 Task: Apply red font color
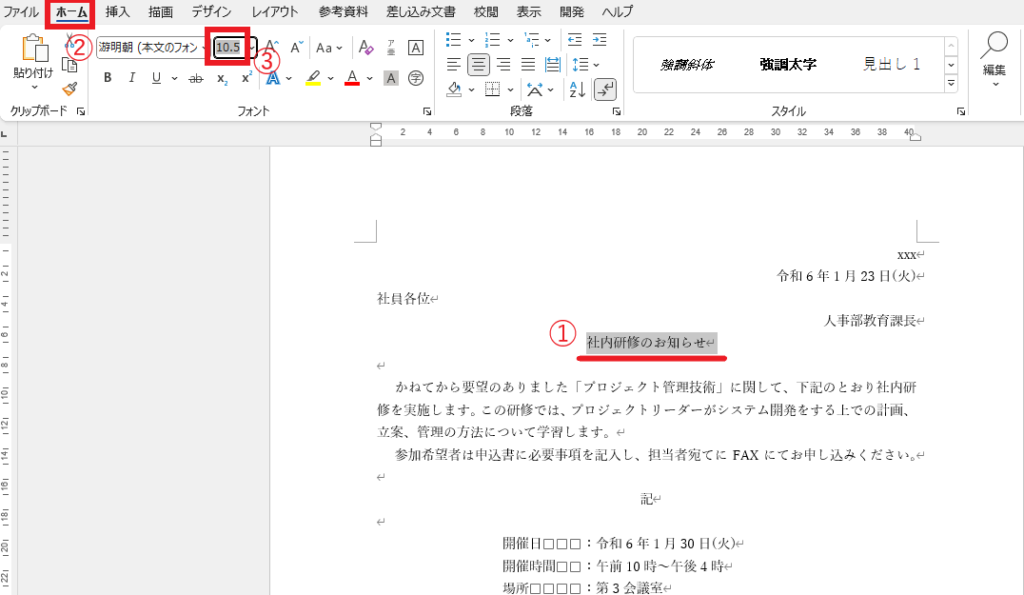(353, 78)
